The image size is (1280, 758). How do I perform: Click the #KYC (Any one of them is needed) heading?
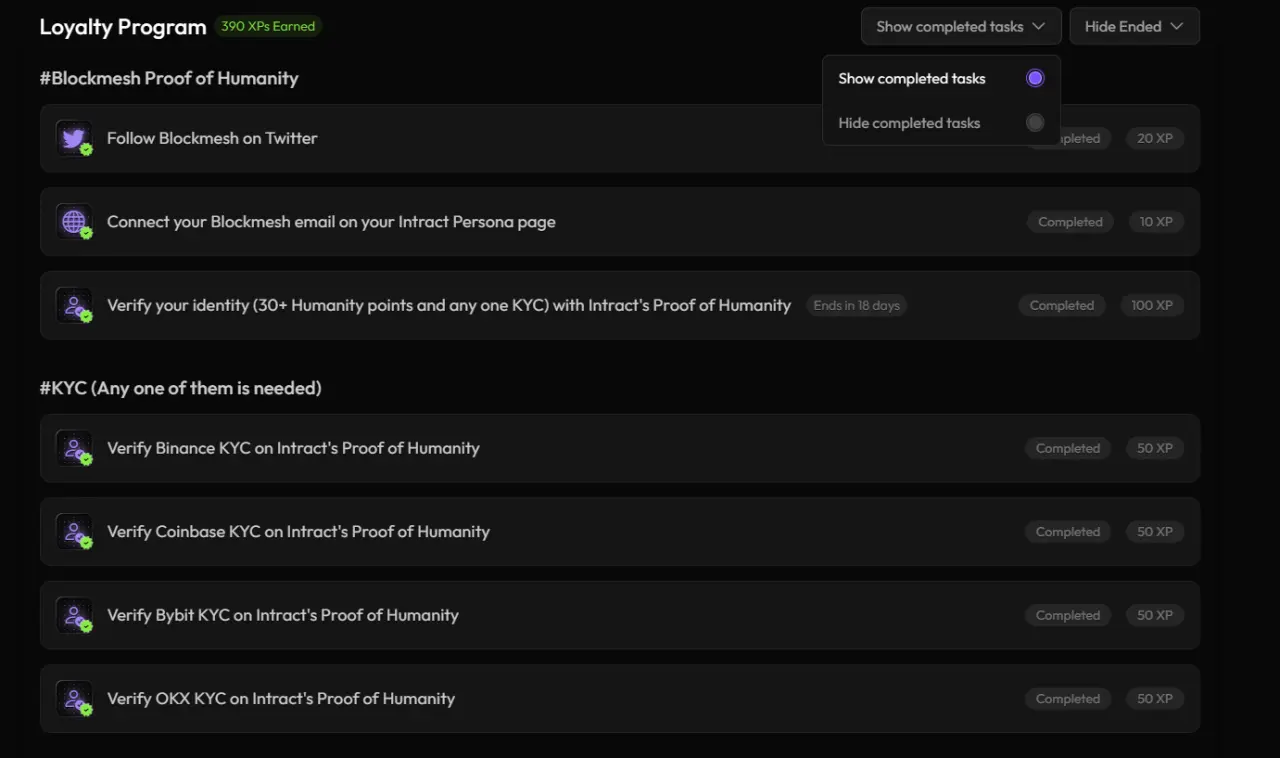(181, 388)
